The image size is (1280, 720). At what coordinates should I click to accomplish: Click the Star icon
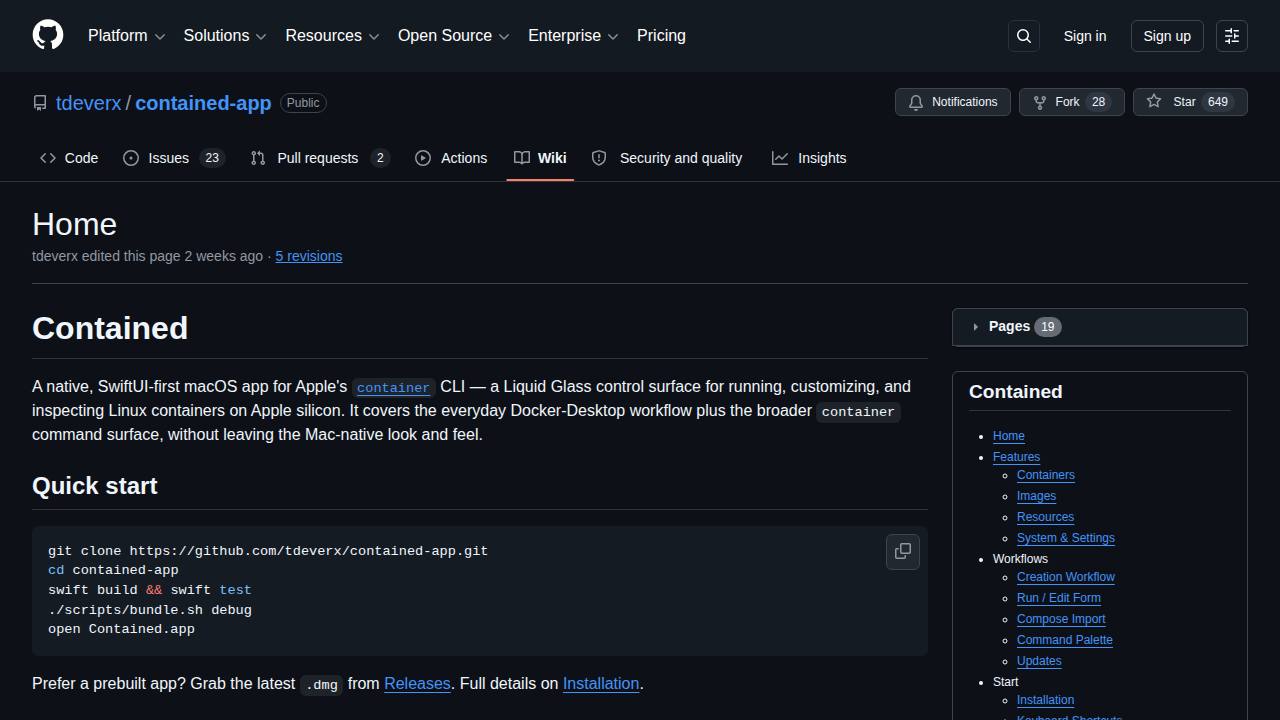point(1154,102)
